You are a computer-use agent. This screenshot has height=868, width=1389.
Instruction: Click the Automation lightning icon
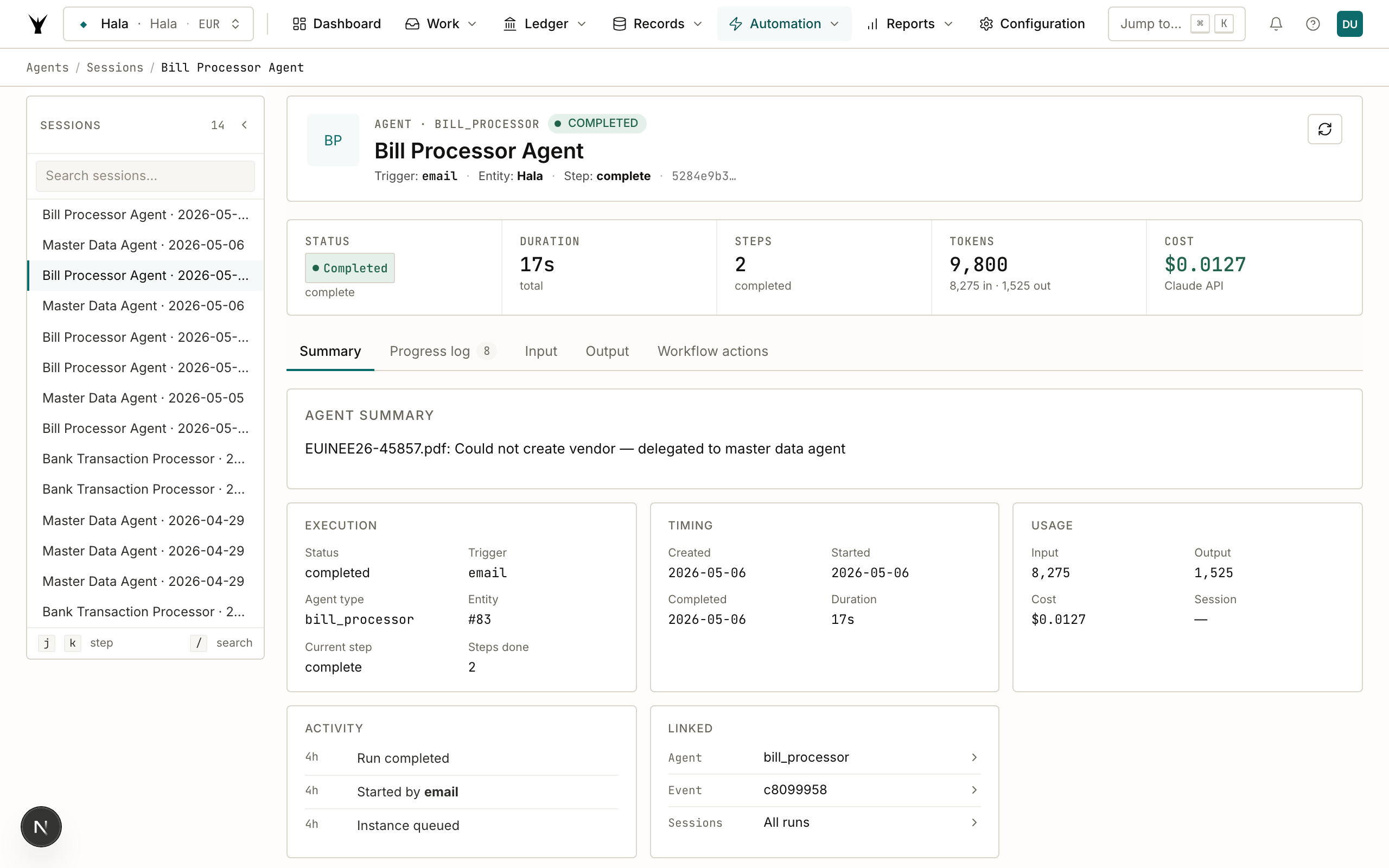[736, 24]
